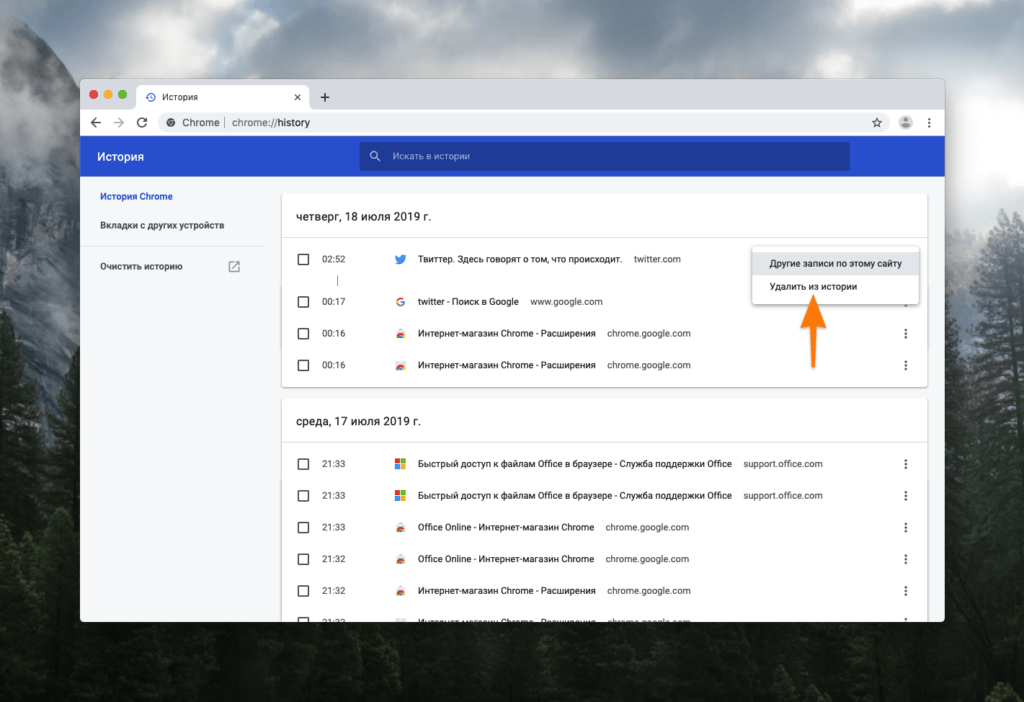
Task: Open Вкладки с других устройств
Action: coord(162,225)
